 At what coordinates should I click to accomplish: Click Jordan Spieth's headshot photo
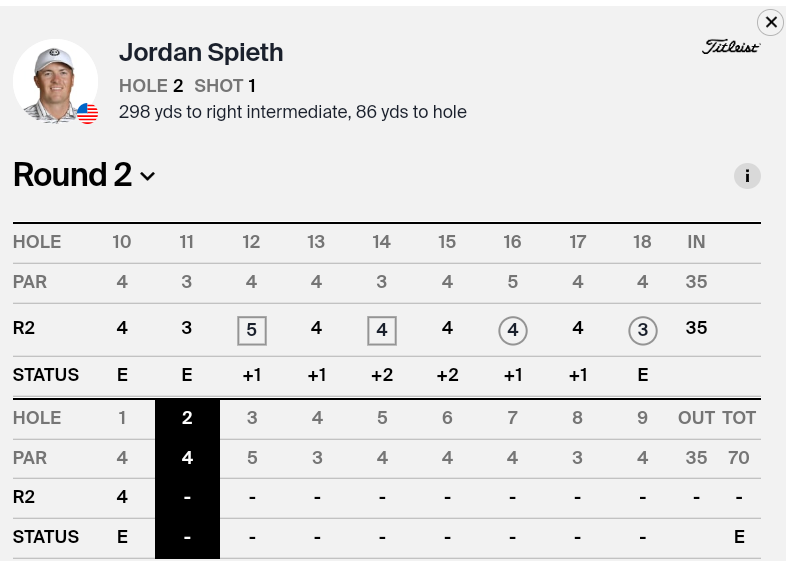(54, 81)
